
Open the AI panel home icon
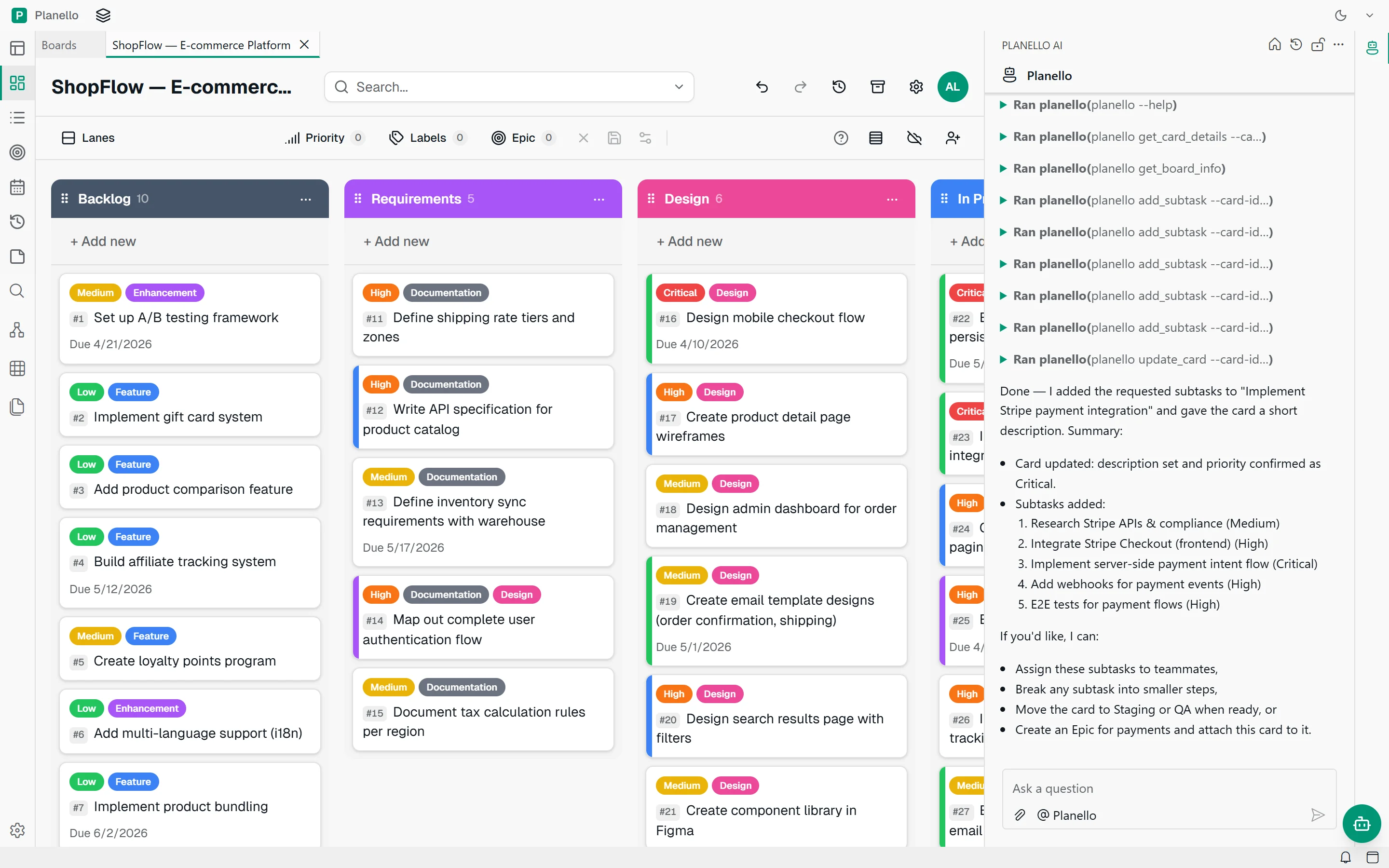pos(1274,45)
